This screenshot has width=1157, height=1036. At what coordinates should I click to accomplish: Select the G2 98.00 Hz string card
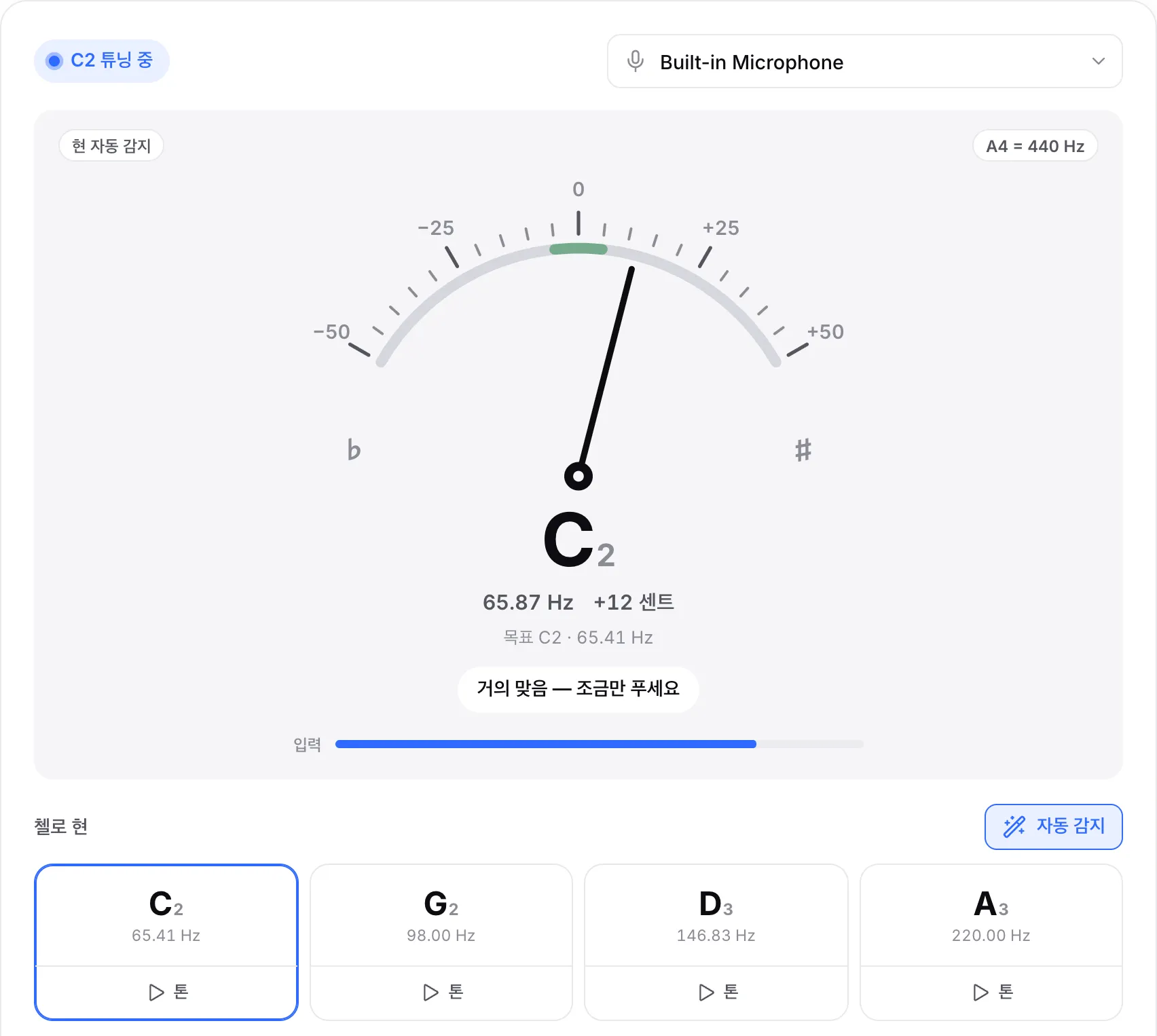pos(441,916)
